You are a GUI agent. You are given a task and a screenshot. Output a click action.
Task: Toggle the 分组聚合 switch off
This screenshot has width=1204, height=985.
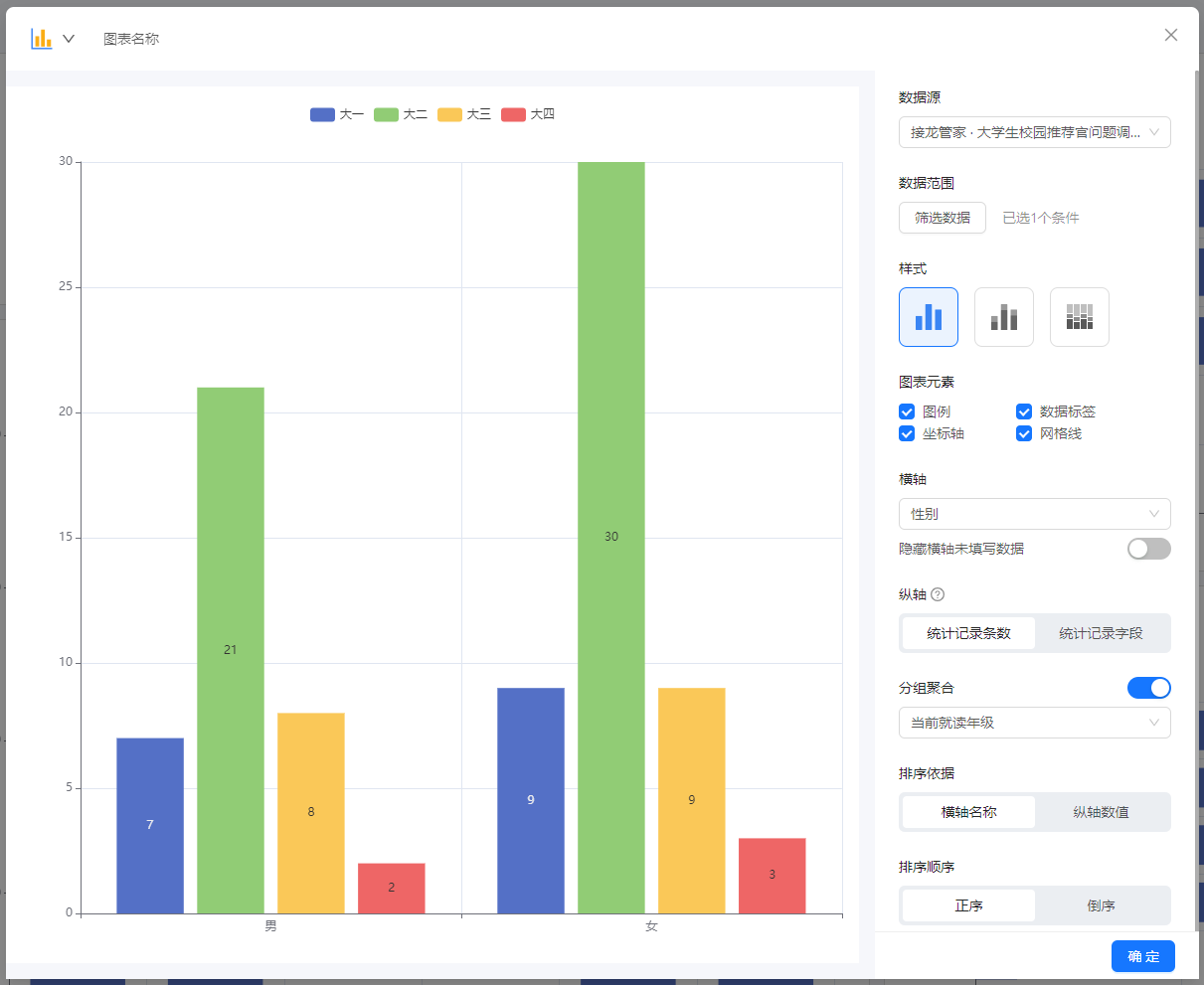point(1149,688)
